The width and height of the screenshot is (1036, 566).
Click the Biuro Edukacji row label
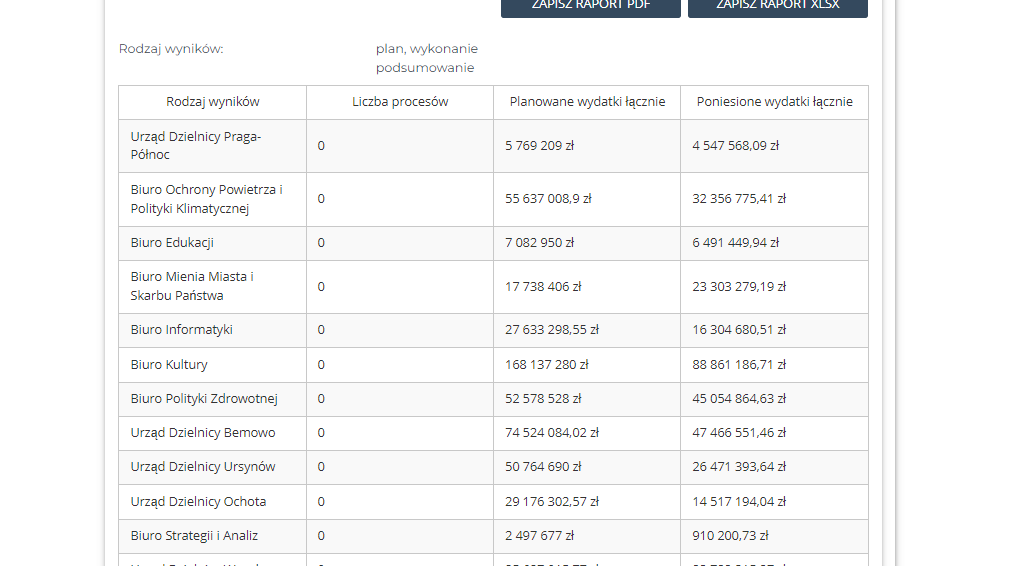[x=172, y=243]
